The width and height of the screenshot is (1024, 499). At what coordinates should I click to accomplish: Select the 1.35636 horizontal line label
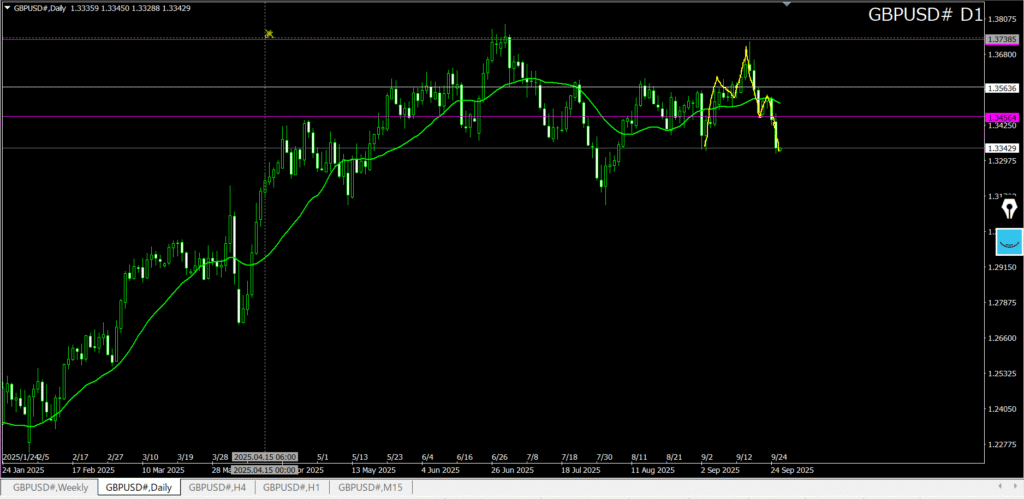[x=1002, y=88]
